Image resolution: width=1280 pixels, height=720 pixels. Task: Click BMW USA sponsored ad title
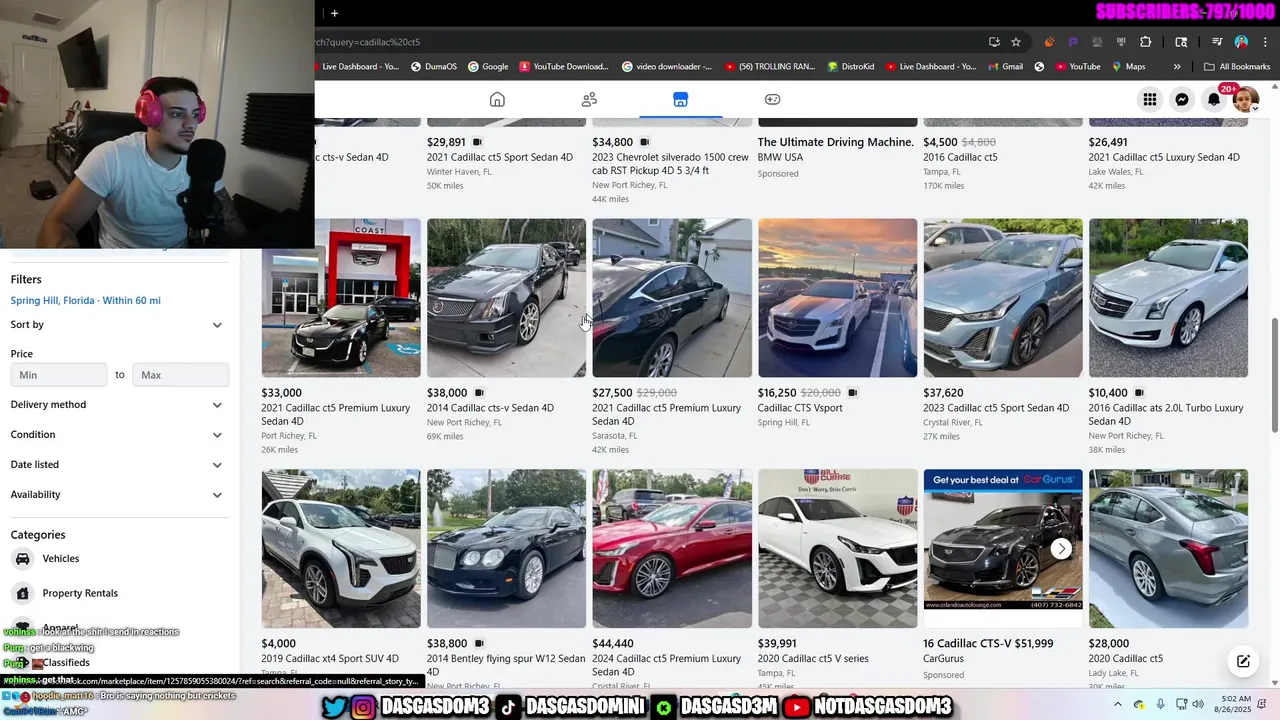click(x=836, y=143)
